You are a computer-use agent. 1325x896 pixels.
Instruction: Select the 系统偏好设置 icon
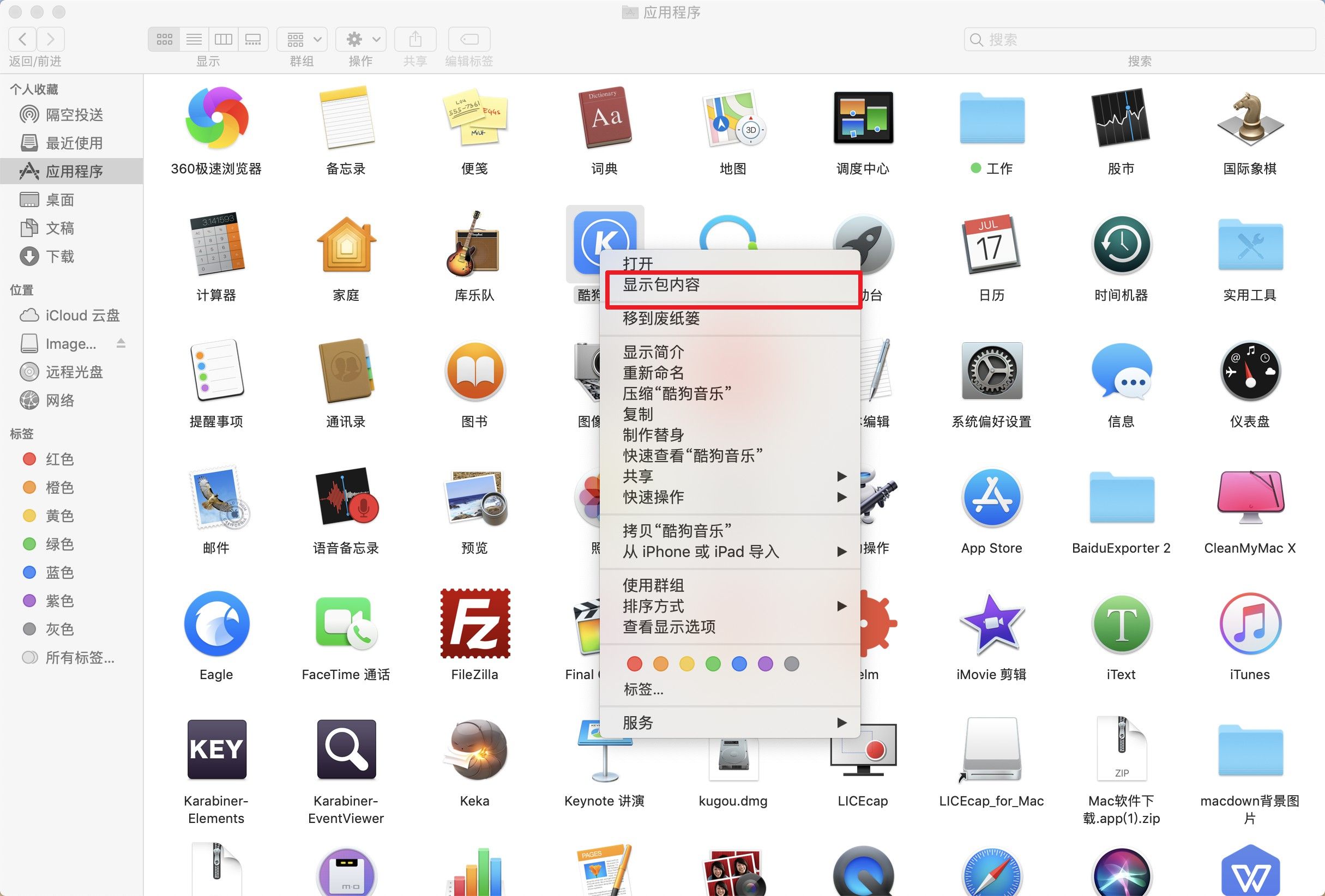[x=991, y=371]
